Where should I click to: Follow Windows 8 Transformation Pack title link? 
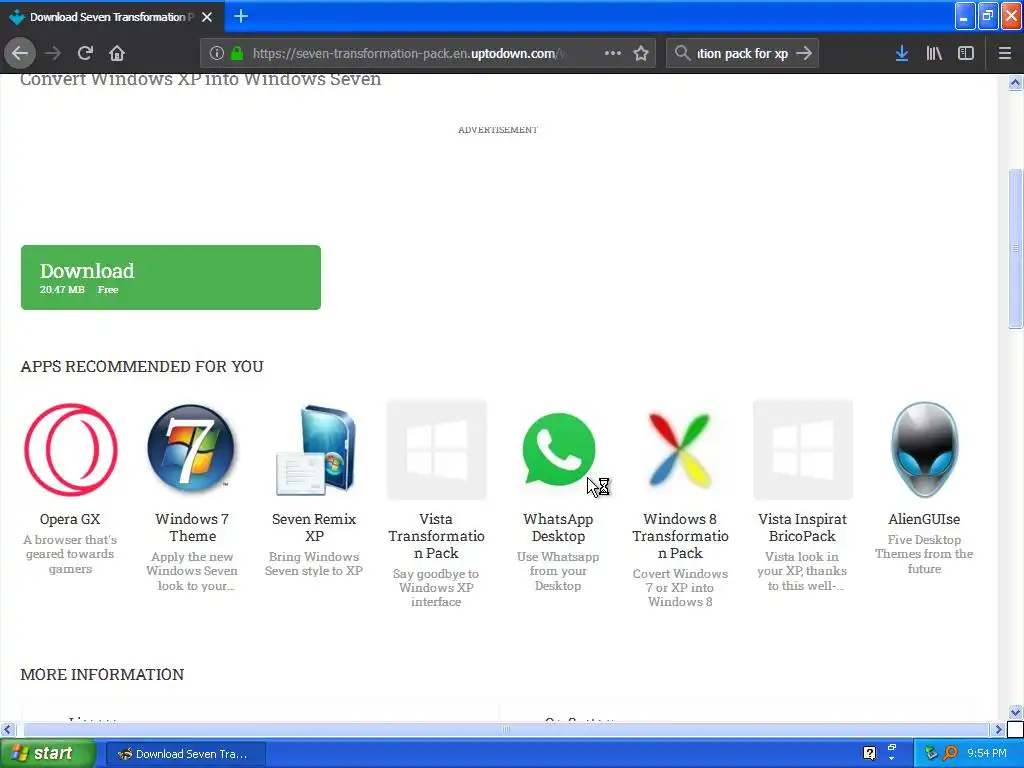point(680,536)
